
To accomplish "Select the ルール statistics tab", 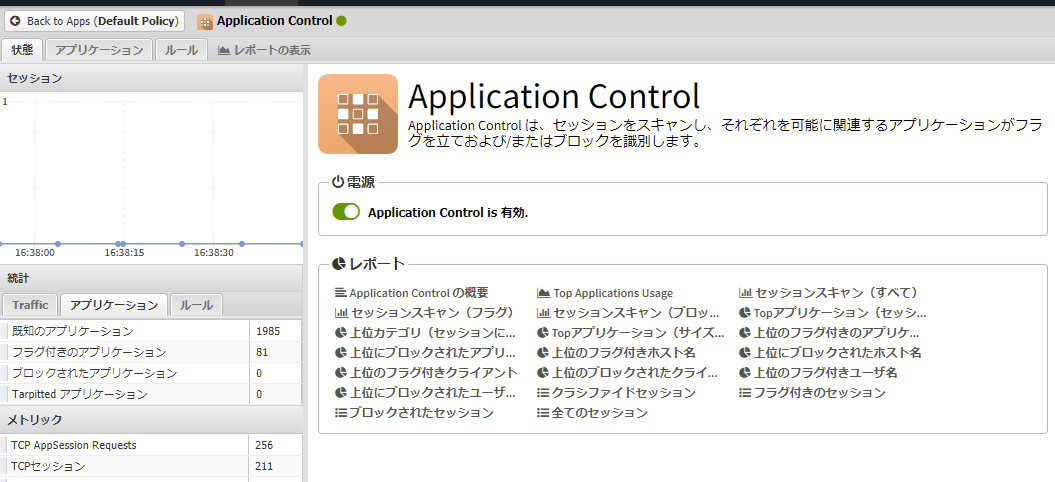I will coord(196,305).
